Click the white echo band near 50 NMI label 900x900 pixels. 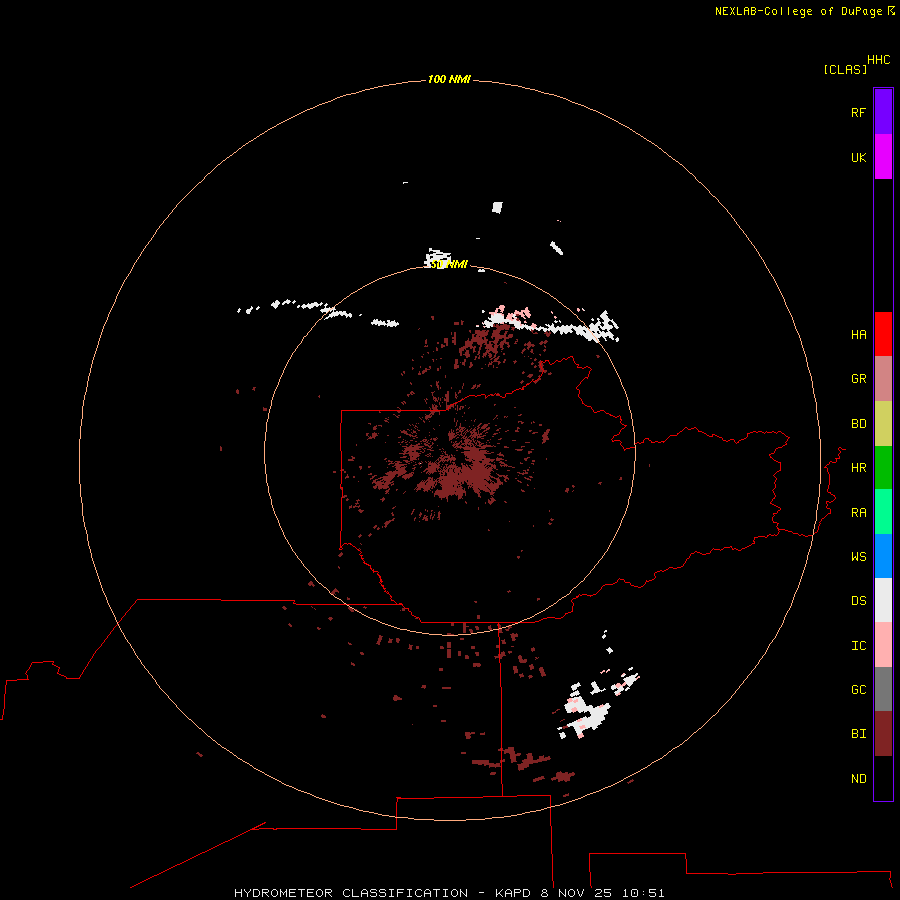point(437,257)
